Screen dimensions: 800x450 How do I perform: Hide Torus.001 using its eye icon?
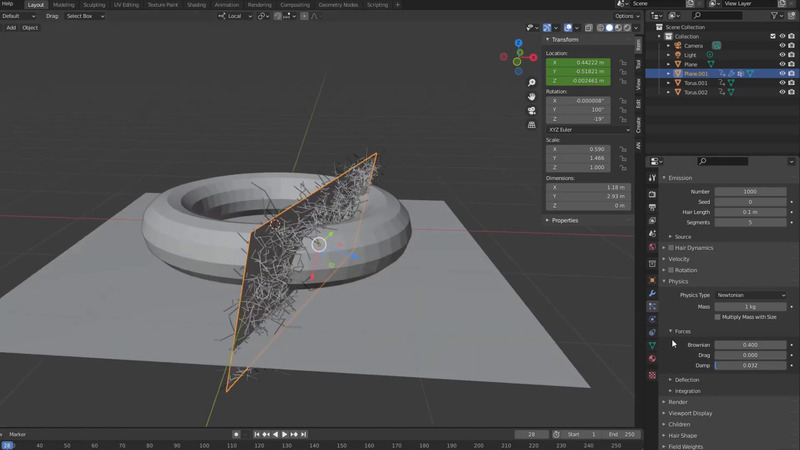(782, 83)
